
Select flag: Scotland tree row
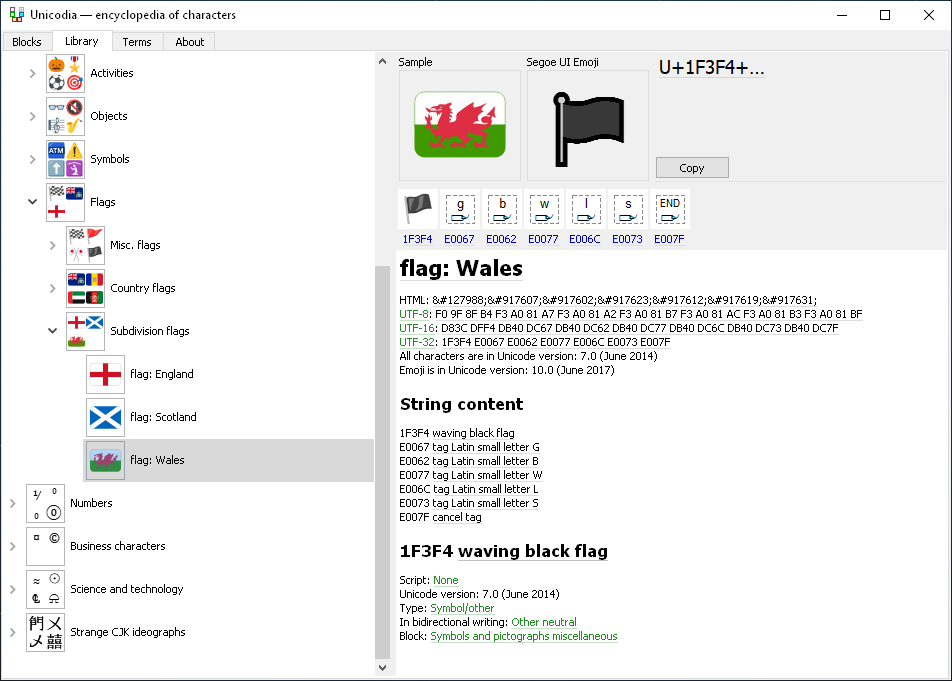[x=228, y=418]
